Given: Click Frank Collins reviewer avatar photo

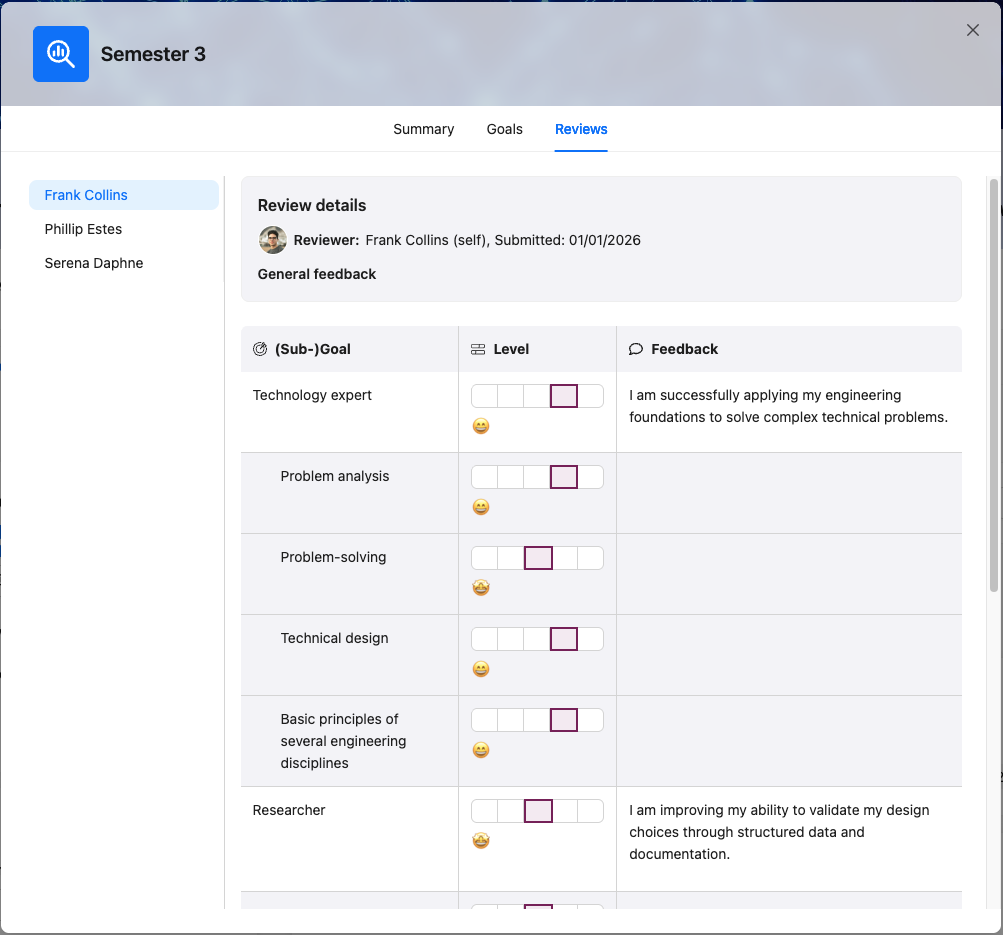Looking at the screenshot, I should coord(273,240).
